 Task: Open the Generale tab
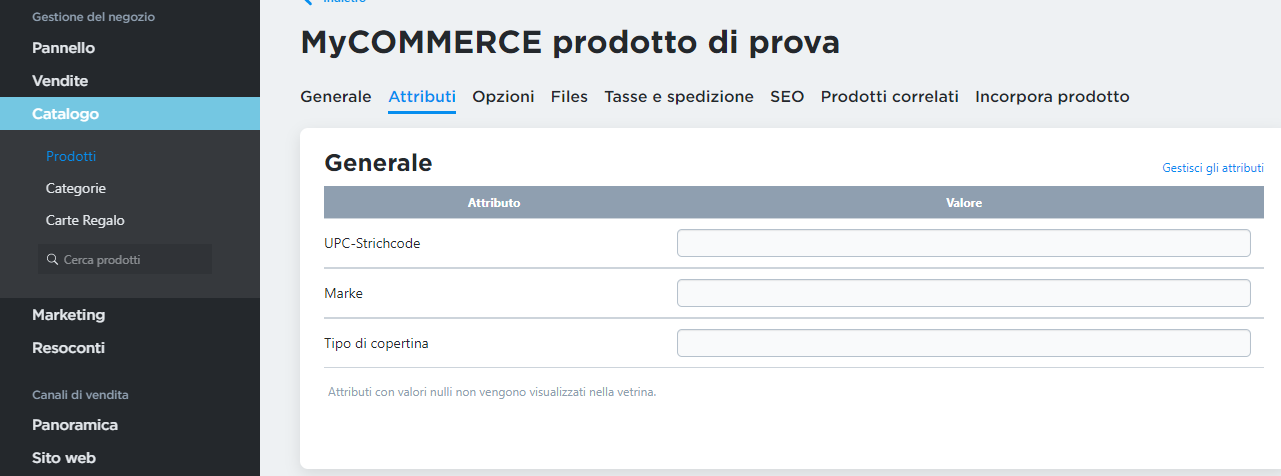(x=336, y=97)
